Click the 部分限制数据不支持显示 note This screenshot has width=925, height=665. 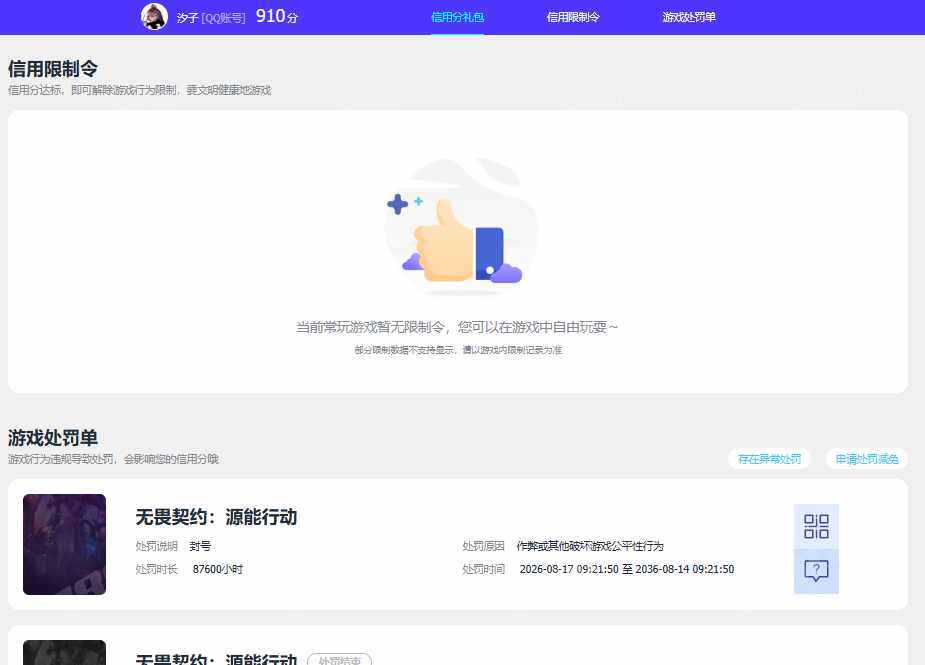(458, 350)
